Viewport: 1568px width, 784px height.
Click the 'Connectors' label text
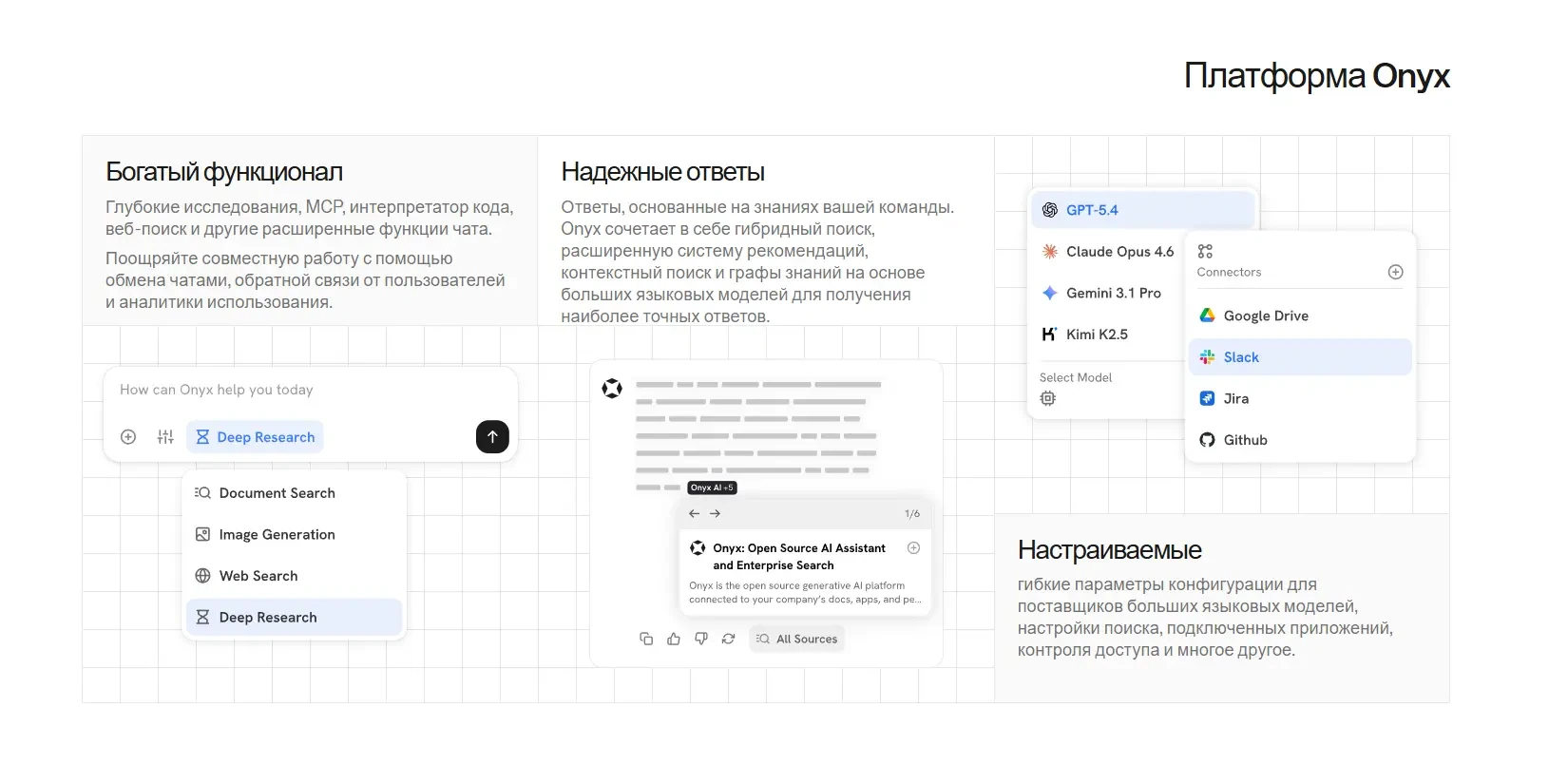click(1230, 272)
